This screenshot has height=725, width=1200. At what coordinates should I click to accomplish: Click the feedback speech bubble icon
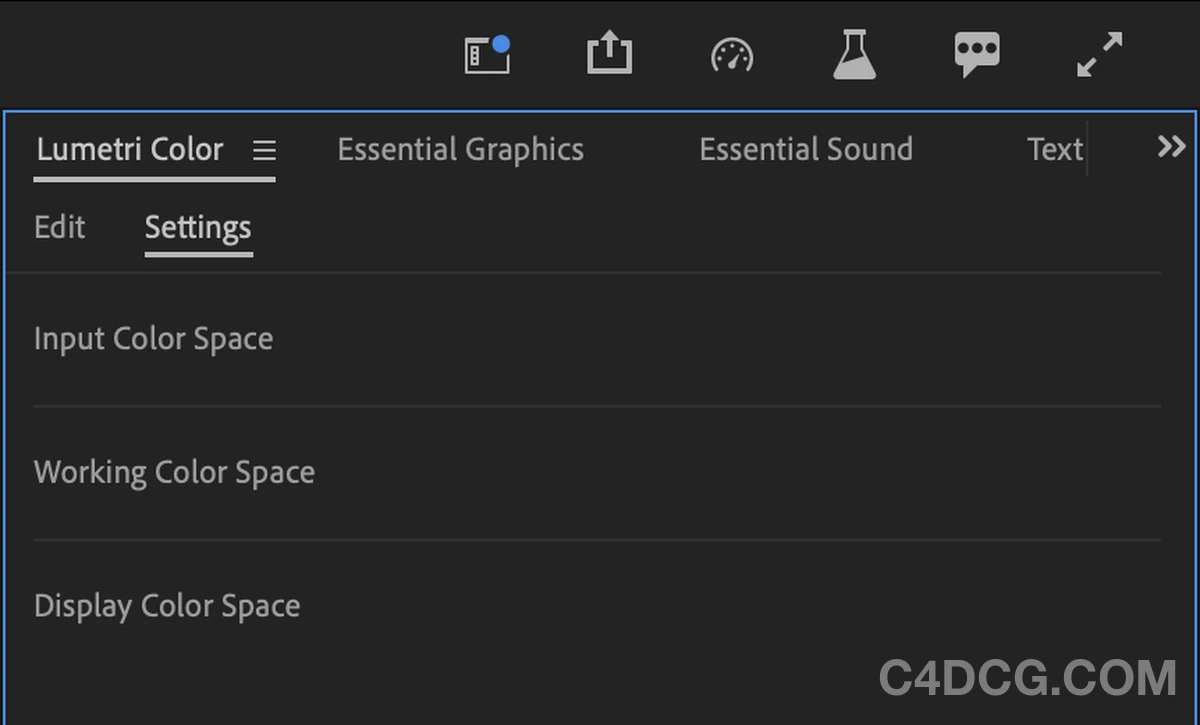coord(977,54)
